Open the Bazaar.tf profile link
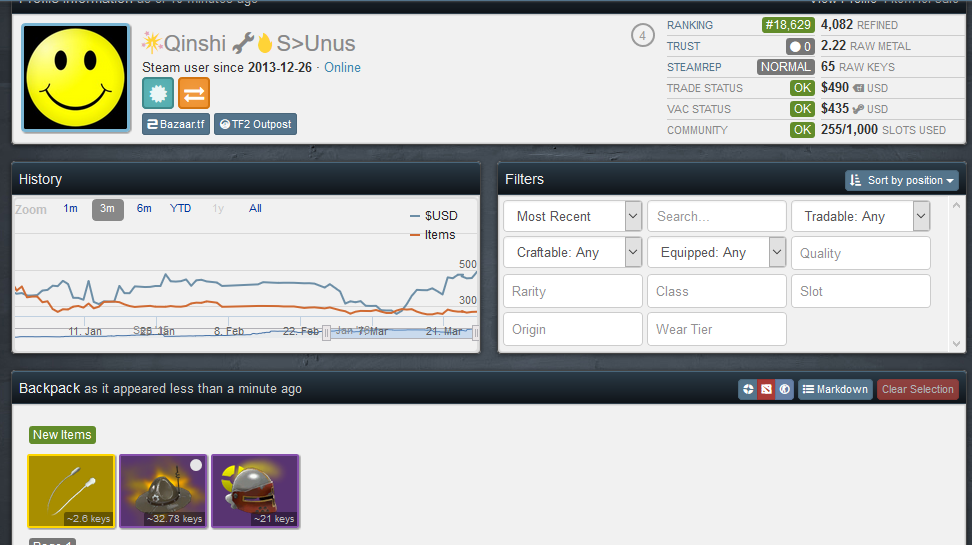The image size is (972, 545). (x=176, y=124)
